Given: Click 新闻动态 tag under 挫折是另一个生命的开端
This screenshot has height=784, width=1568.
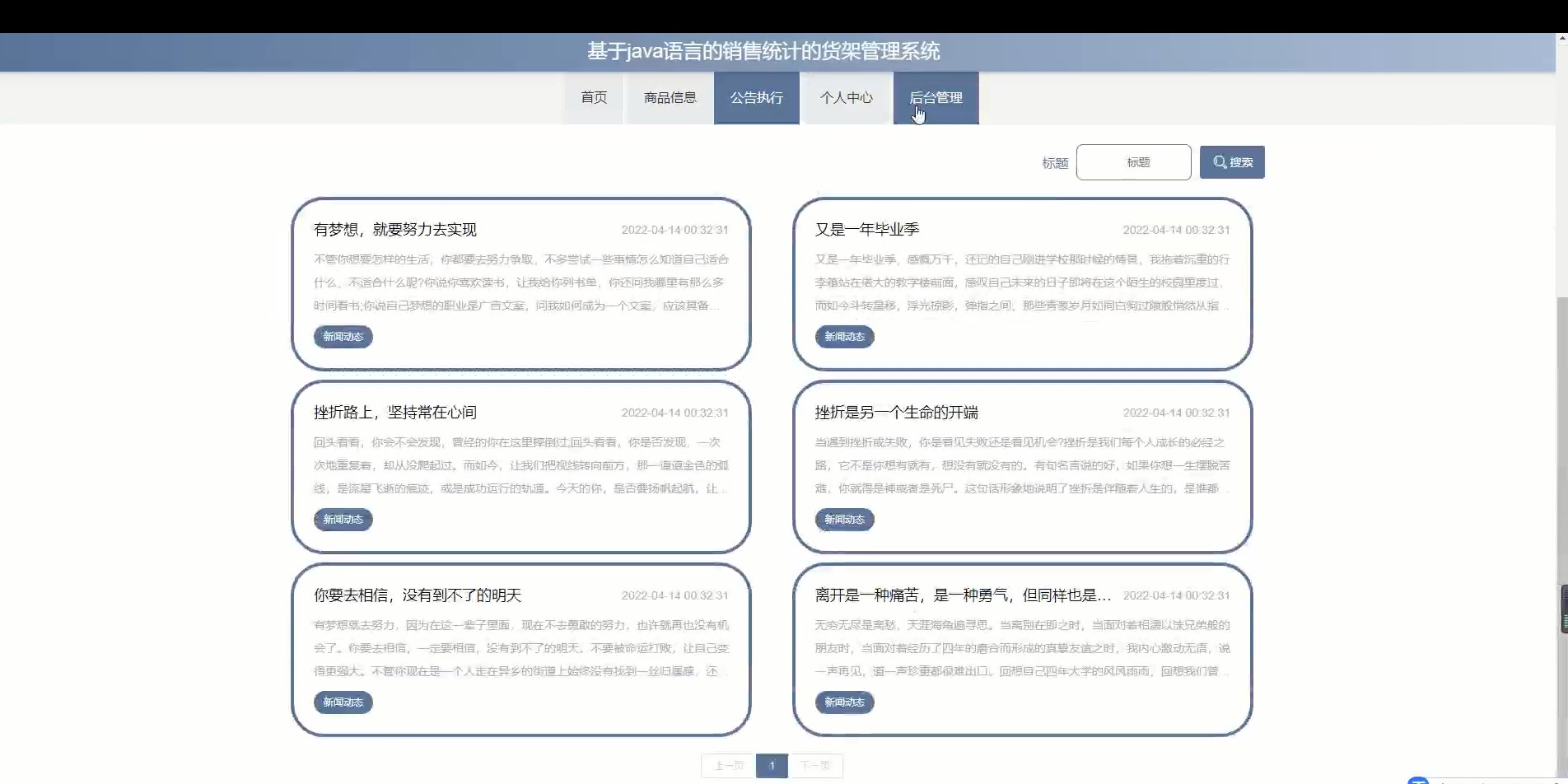Looking at the screenshot, I should pyautogui.click(x=844, y=520).
